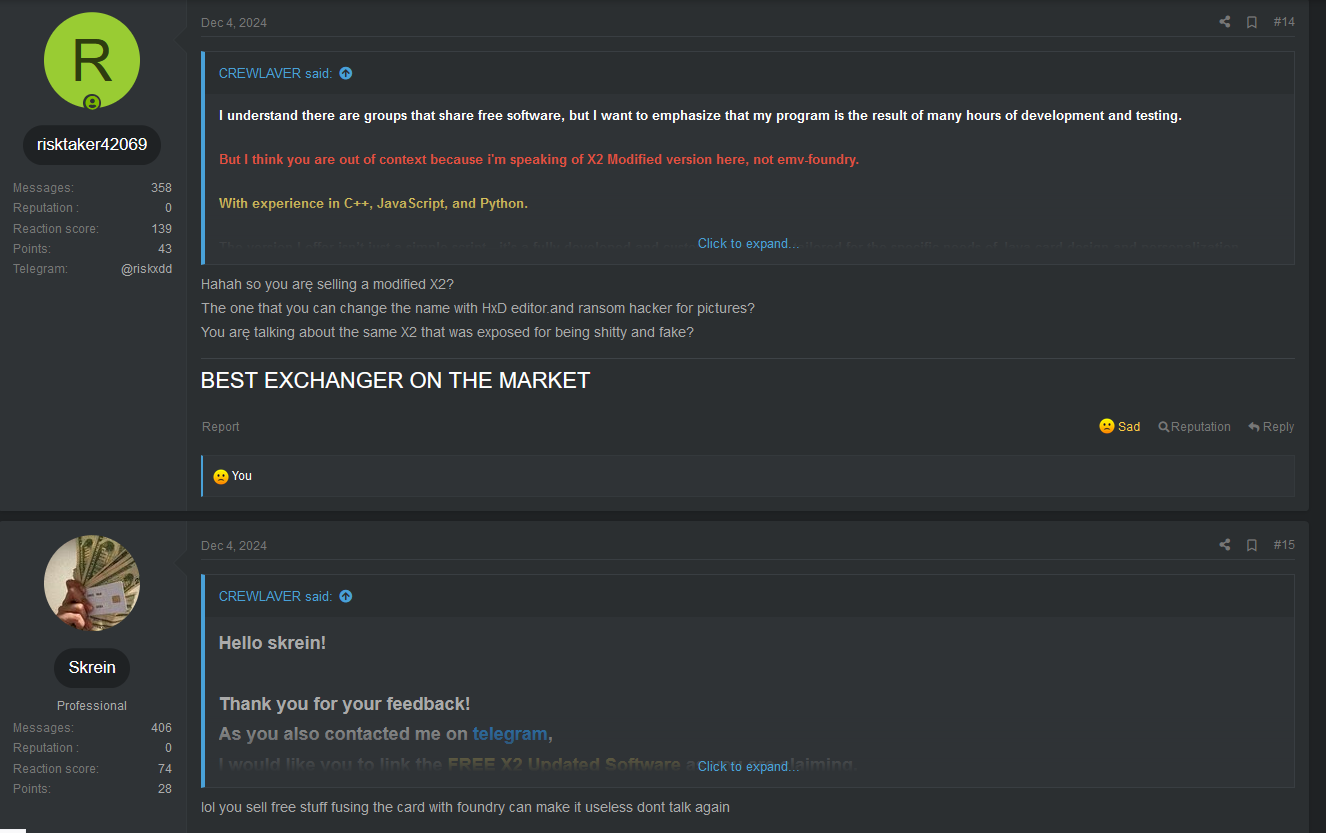Open post #14 permalink number
Screen dimensions: 1326x833
1283,22
